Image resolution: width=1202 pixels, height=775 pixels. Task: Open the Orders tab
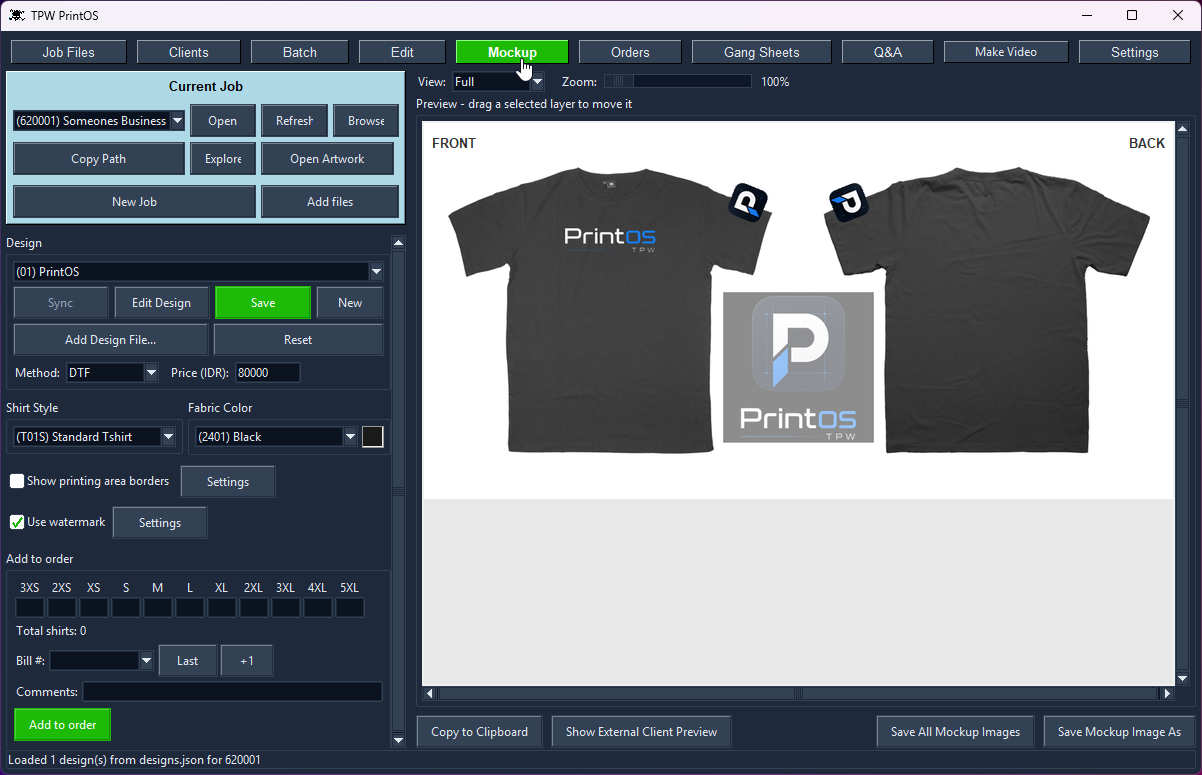630,52
